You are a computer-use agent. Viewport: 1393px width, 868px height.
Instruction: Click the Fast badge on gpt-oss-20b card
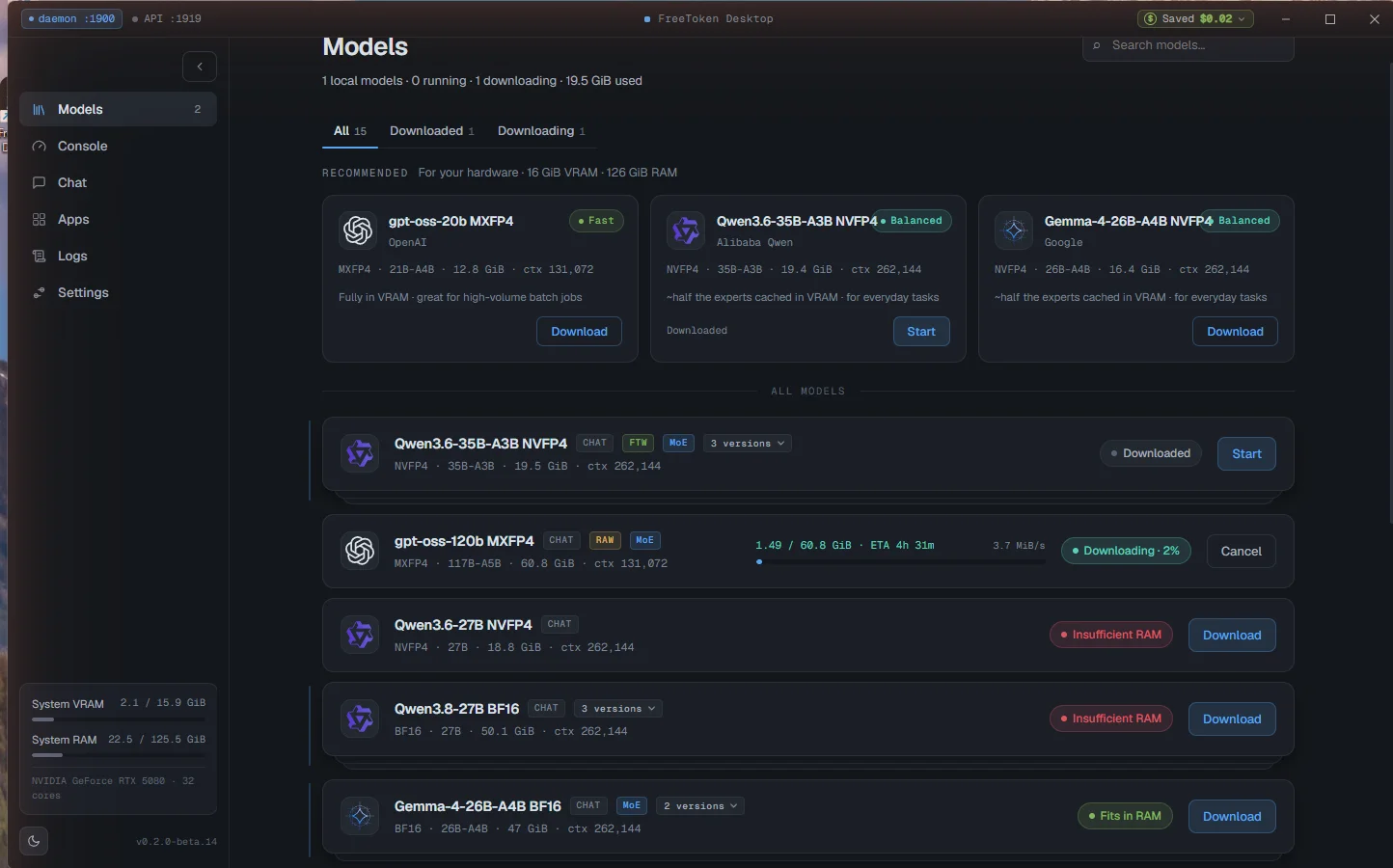click(596, 221)
